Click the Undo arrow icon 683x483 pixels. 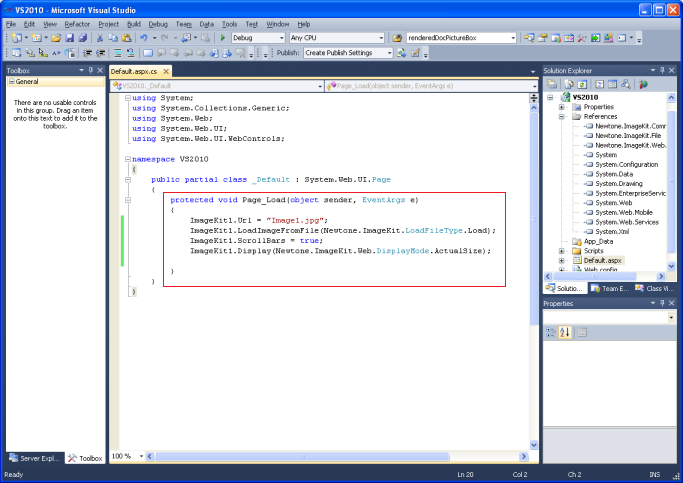click(x=144, y=38)
